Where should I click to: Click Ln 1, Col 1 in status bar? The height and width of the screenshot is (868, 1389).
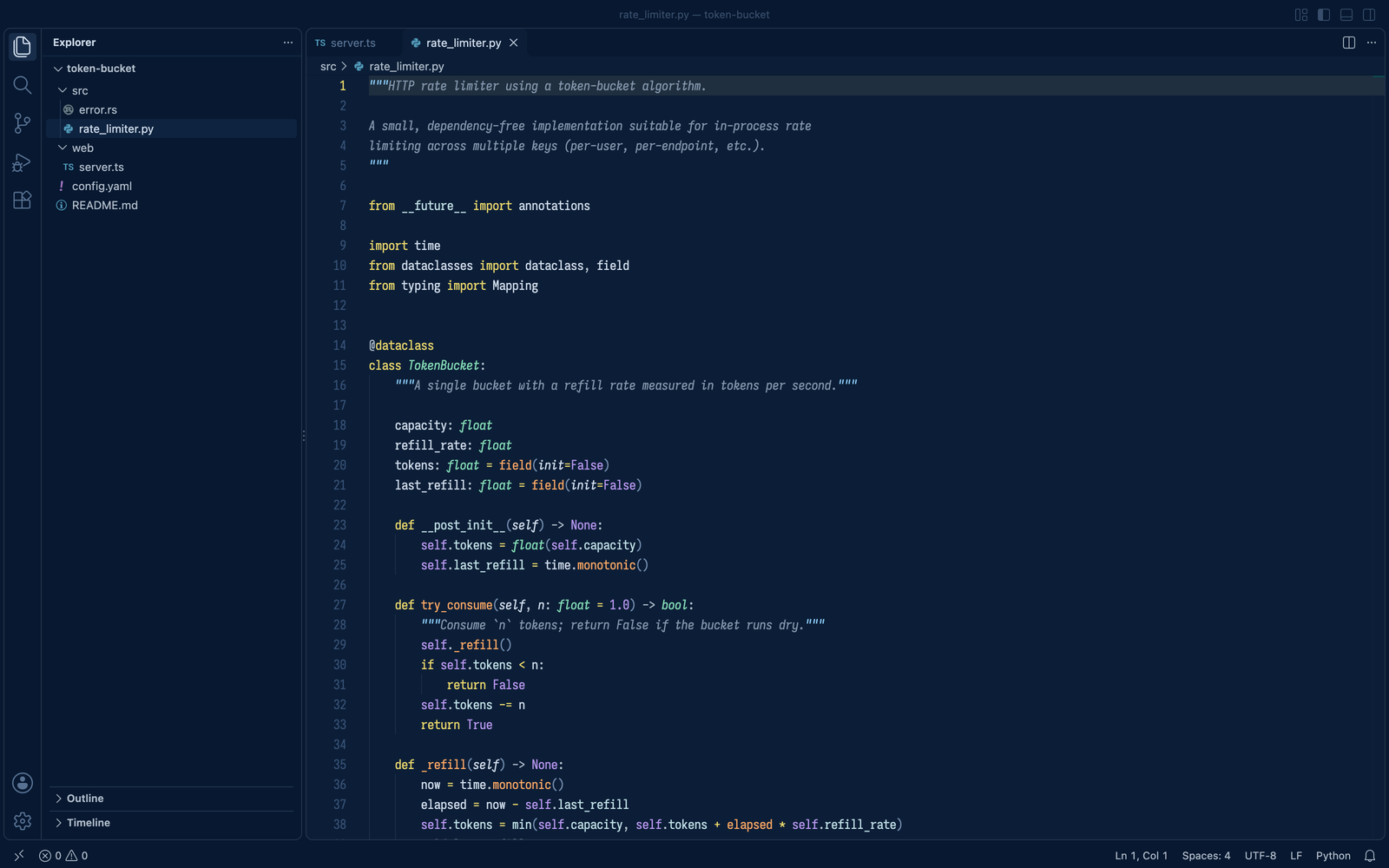click(x=1141, y=856)
